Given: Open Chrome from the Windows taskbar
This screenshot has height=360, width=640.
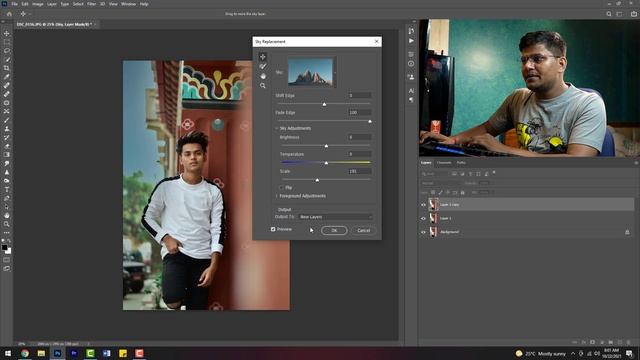Looking at the screenshot, I should point(25,353).
